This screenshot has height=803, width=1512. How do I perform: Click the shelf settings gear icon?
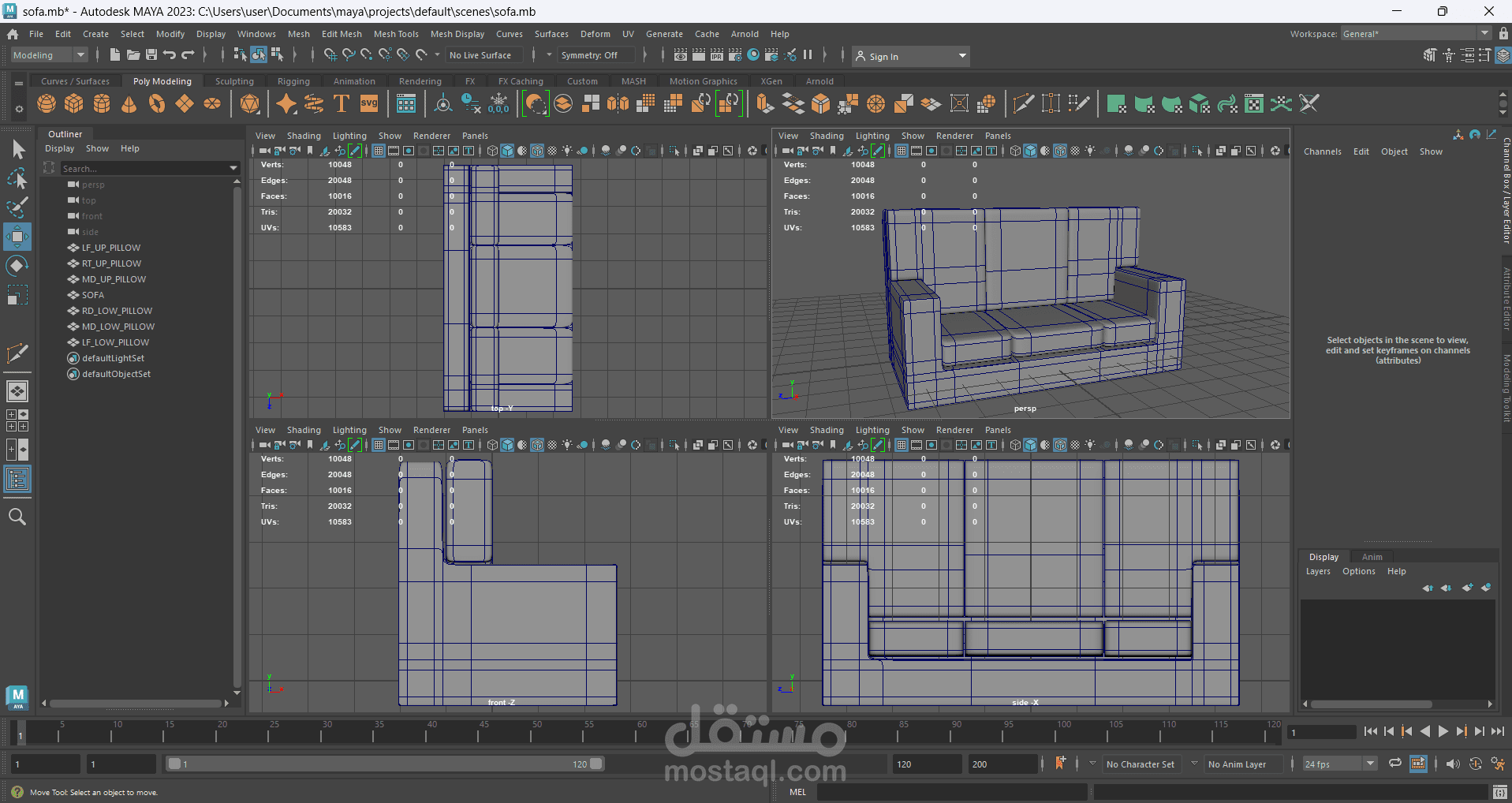click(x=19, y=110)
